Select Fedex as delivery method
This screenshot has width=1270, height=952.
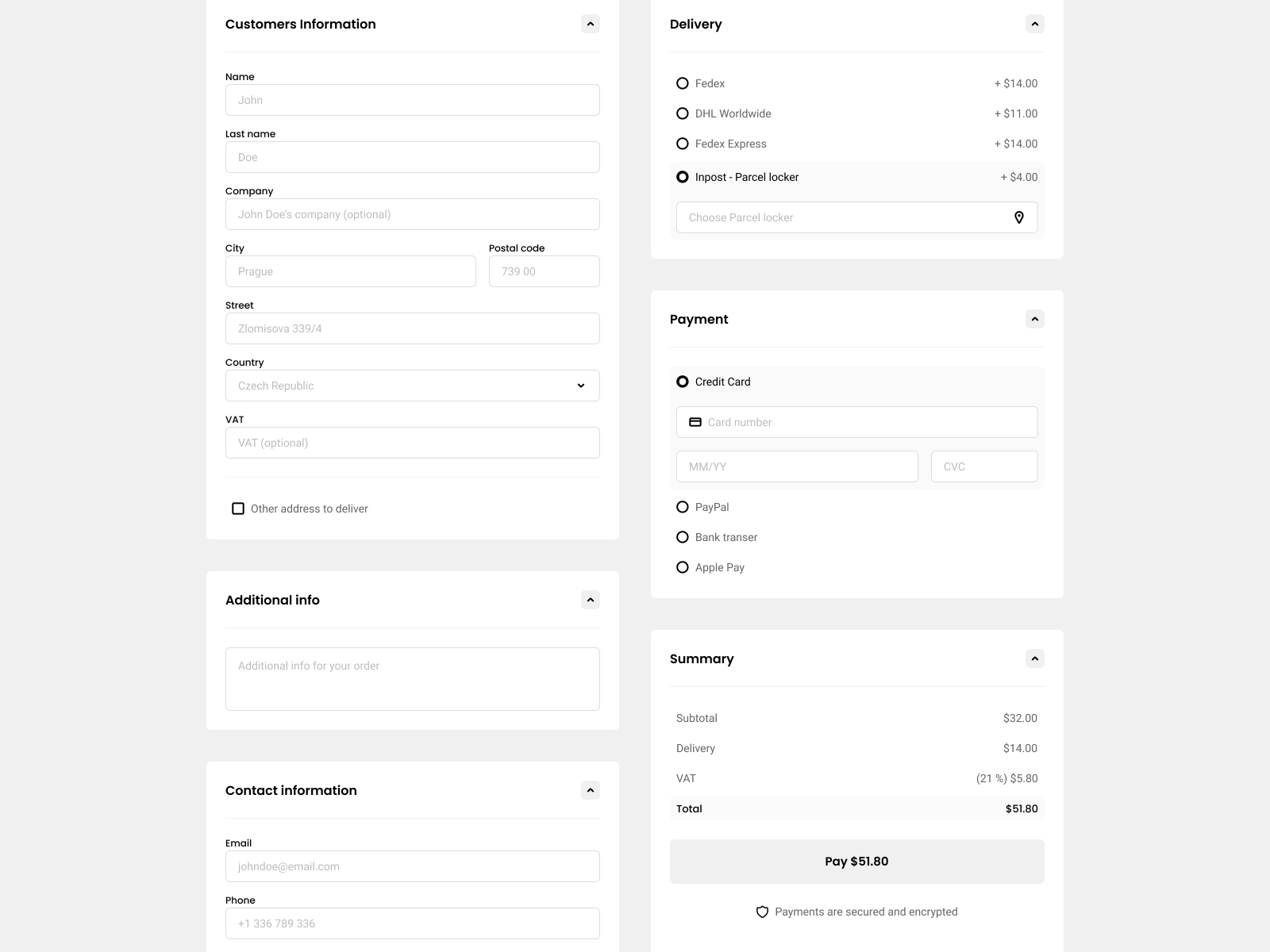tap(683, 83)
